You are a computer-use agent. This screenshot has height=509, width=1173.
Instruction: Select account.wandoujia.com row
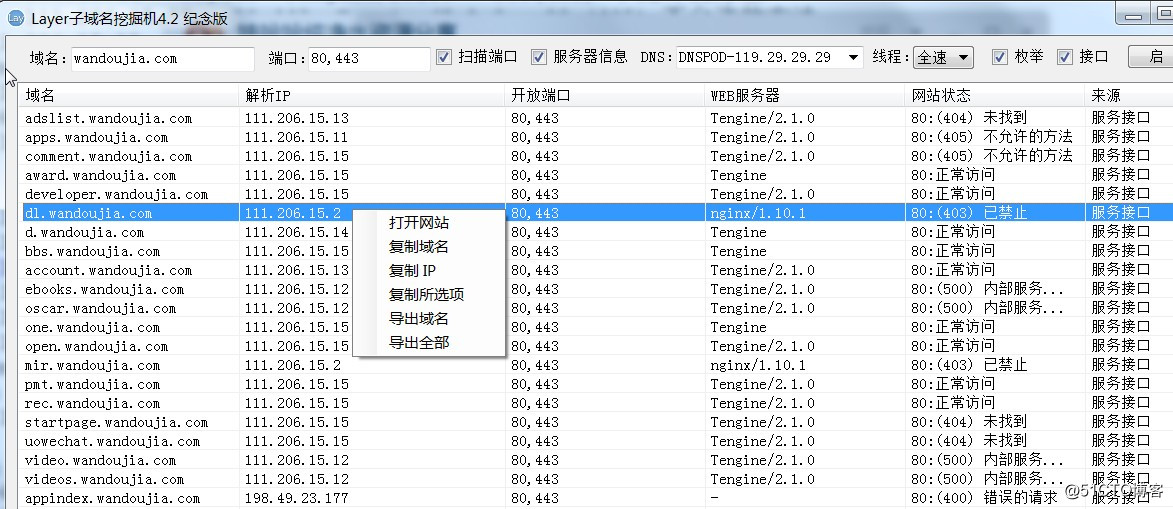point(596,271)
